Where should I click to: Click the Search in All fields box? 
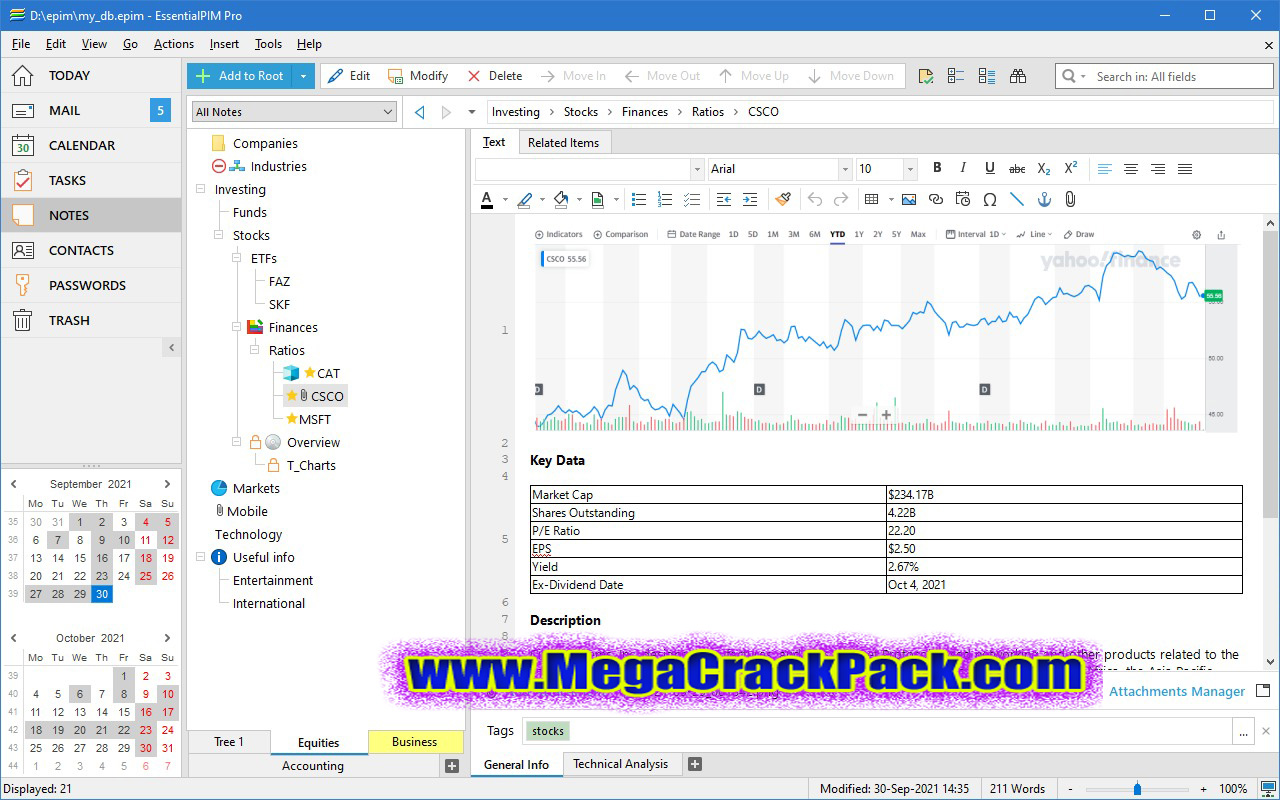[1165, 76]
